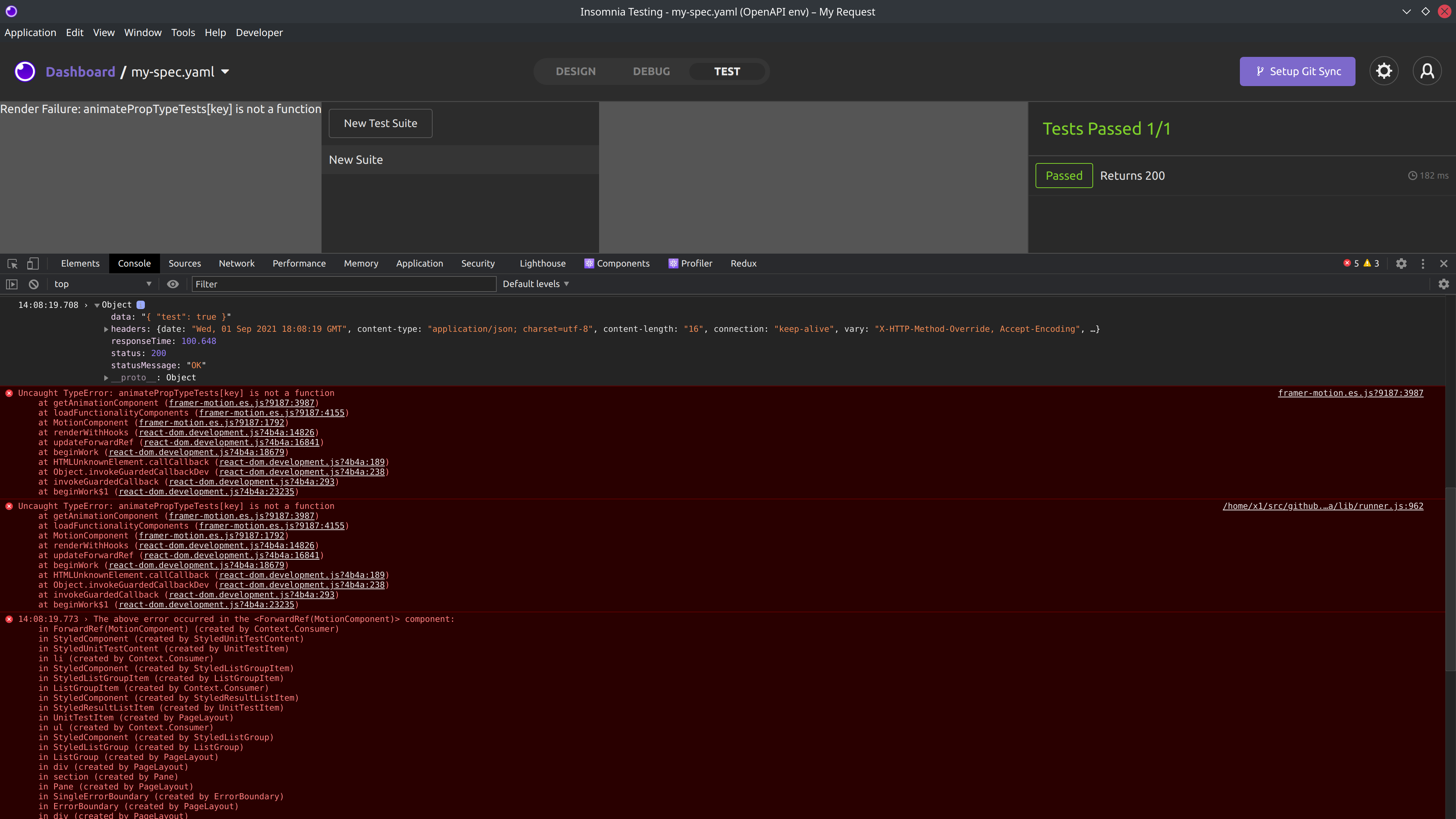
Task: Open DevTools settings gear
Action: click(1401, 264)
